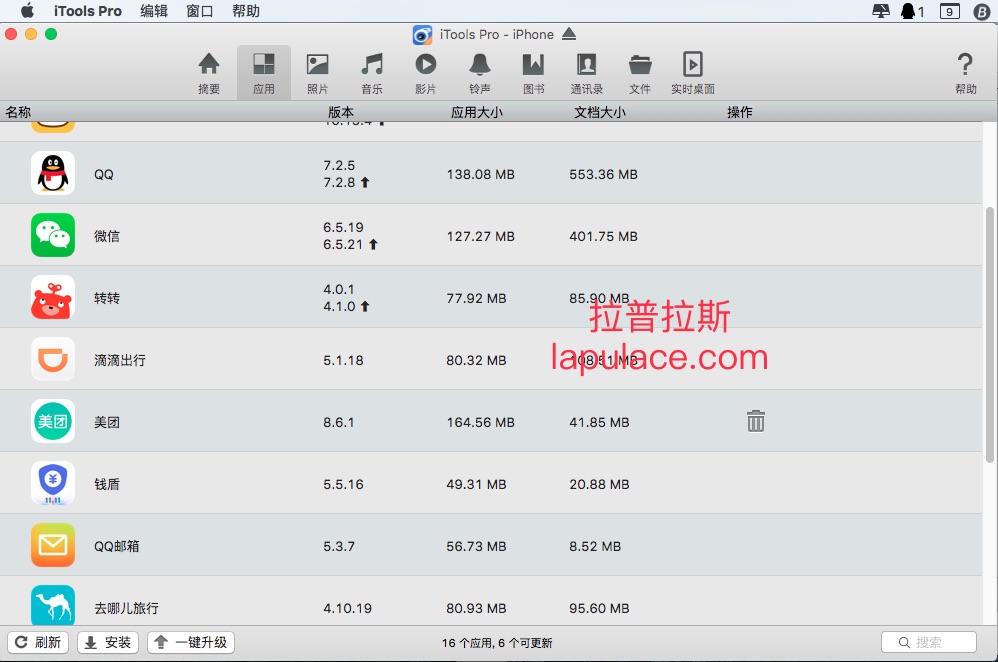998x662 pixels.
Task: Click the 帮助 question mark icon
Action: (x=965, y=66)
